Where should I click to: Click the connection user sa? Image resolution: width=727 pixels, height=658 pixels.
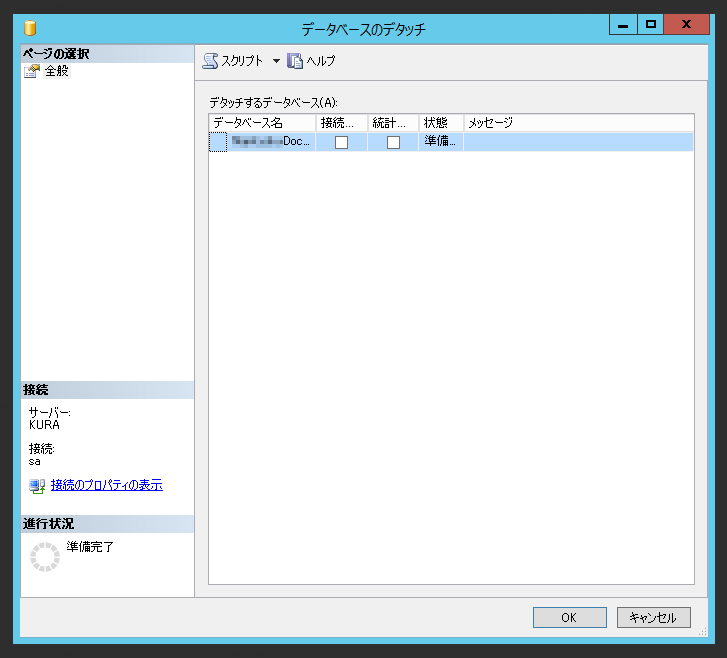pos(34,461)
